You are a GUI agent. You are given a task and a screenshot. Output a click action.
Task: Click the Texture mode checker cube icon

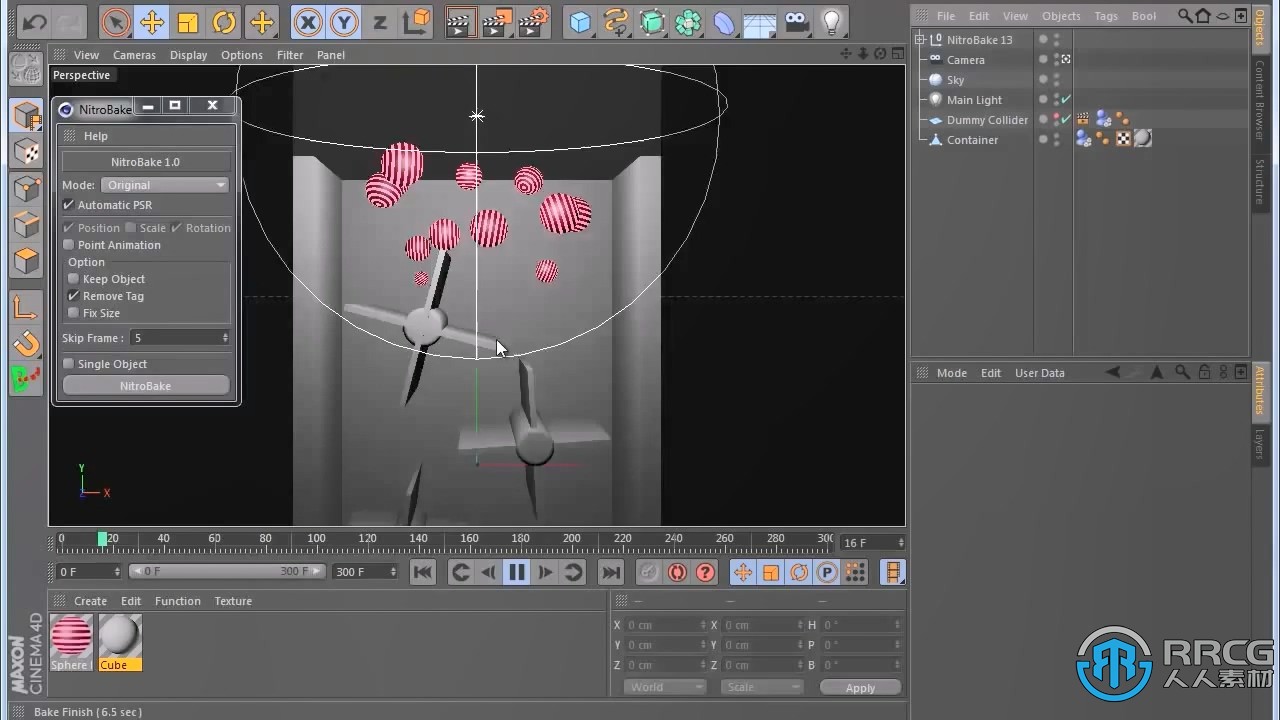[x=27, y=152]
